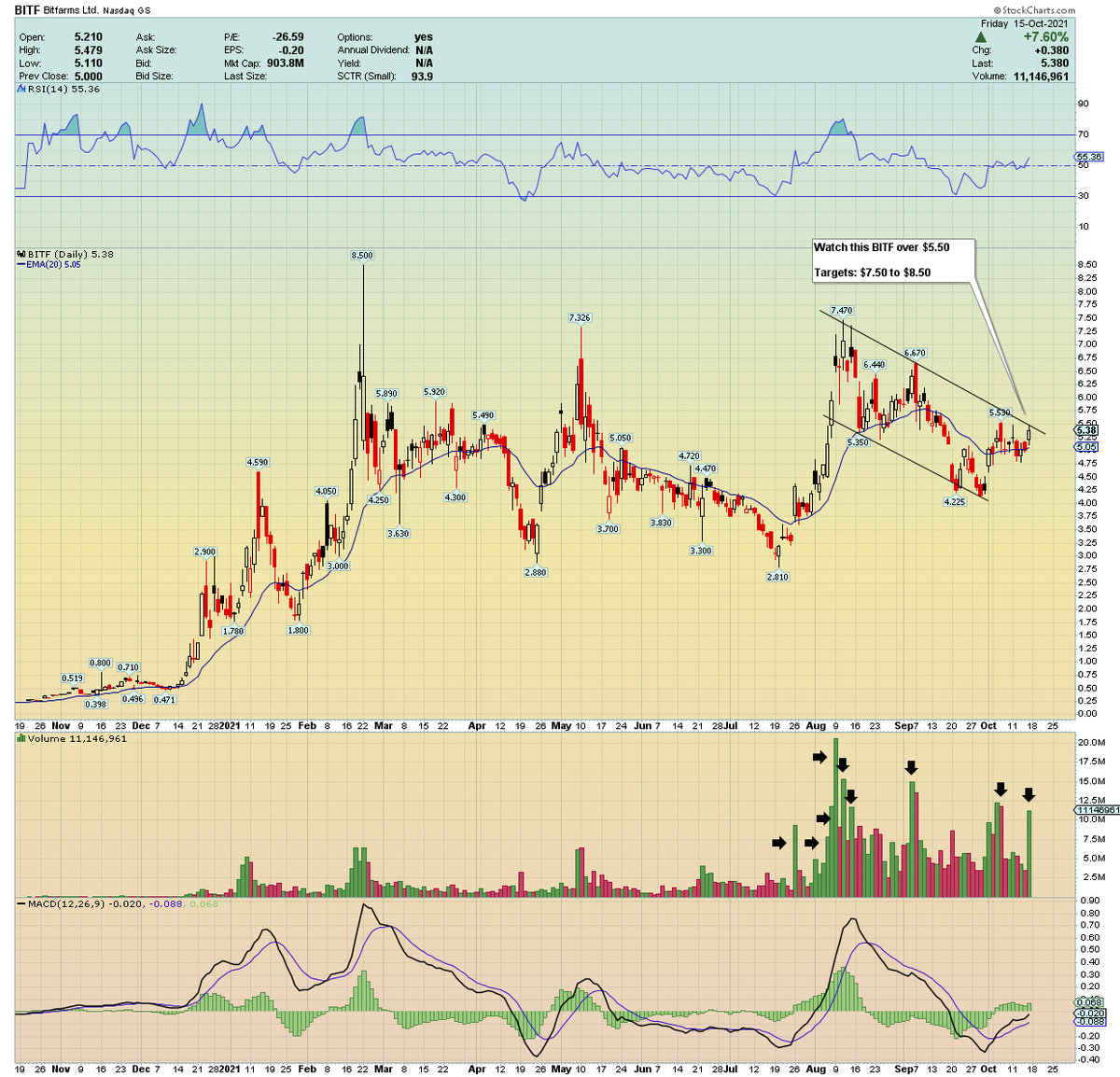Click the 0.068 MACD histogram tag on right axis
This screenshot has height=1077, width=1120.
(1090, 1003)
